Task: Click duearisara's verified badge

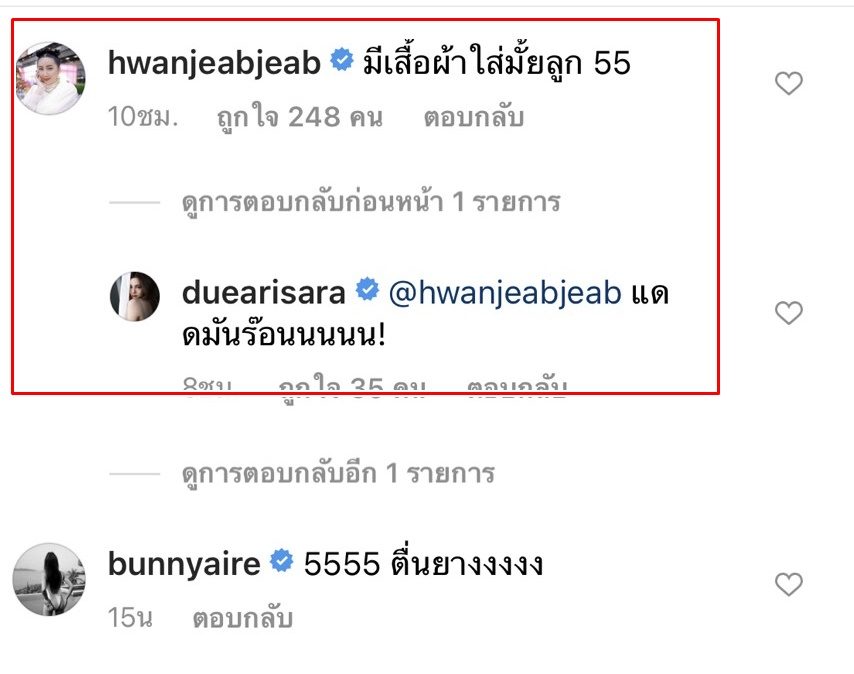Action: 367,289
